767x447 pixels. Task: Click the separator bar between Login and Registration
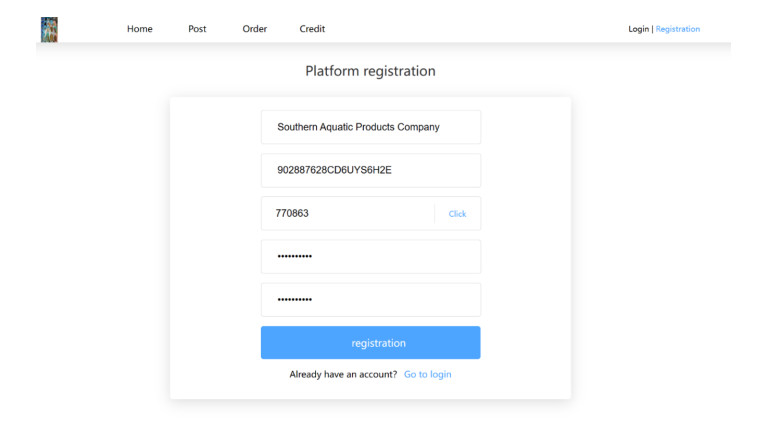(652, 29)
